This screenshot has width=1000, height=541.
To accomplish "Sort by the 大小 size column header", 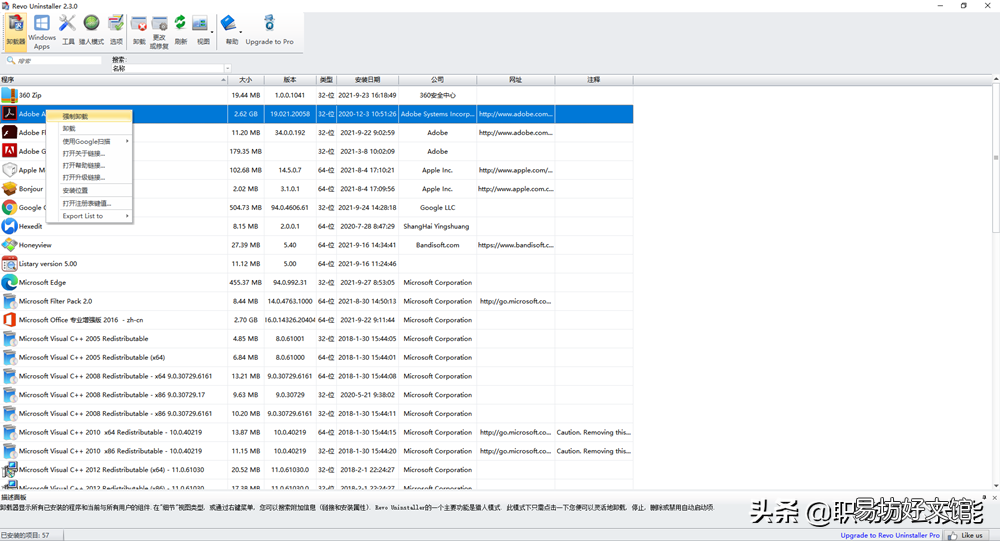I will [x=246, y=80].
